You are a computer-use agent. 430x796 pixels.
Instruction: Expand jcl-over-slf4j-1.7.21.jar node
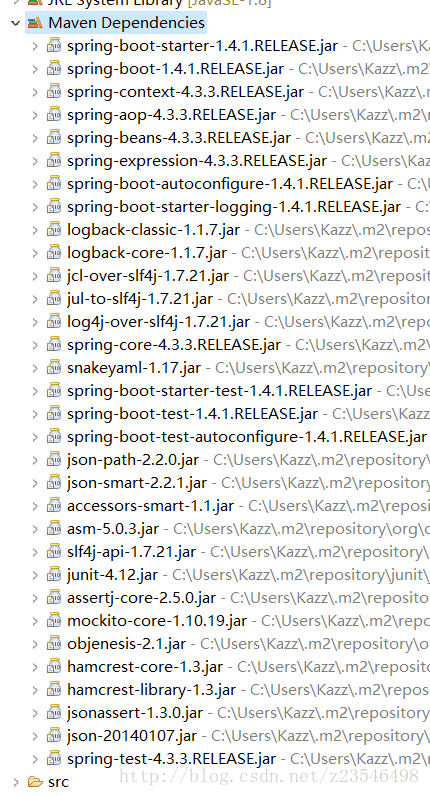[x=35, y=276]
